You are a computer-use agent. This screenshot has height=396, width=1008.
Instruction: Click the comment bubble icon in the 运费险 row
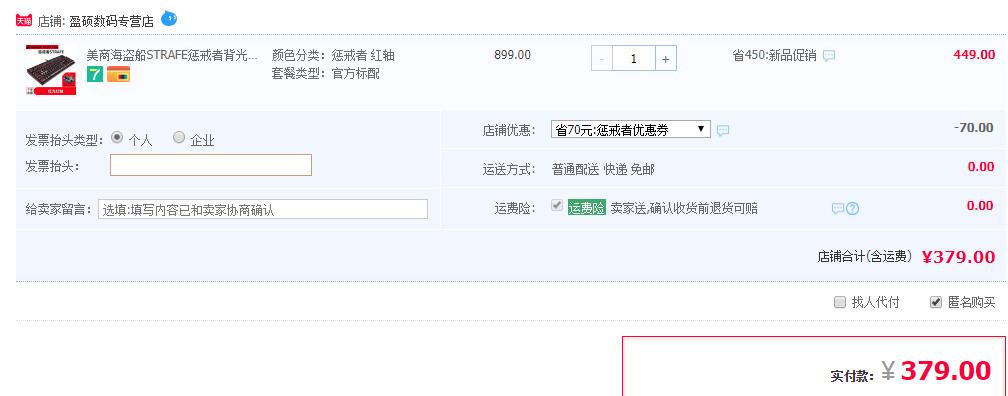(x=838, y=208)
